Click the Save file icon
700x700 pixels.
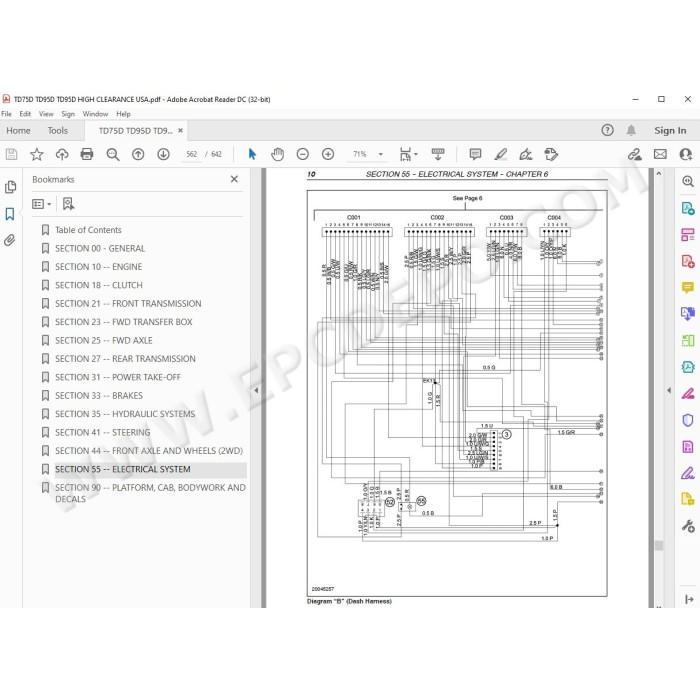click(x=12, y=154)
